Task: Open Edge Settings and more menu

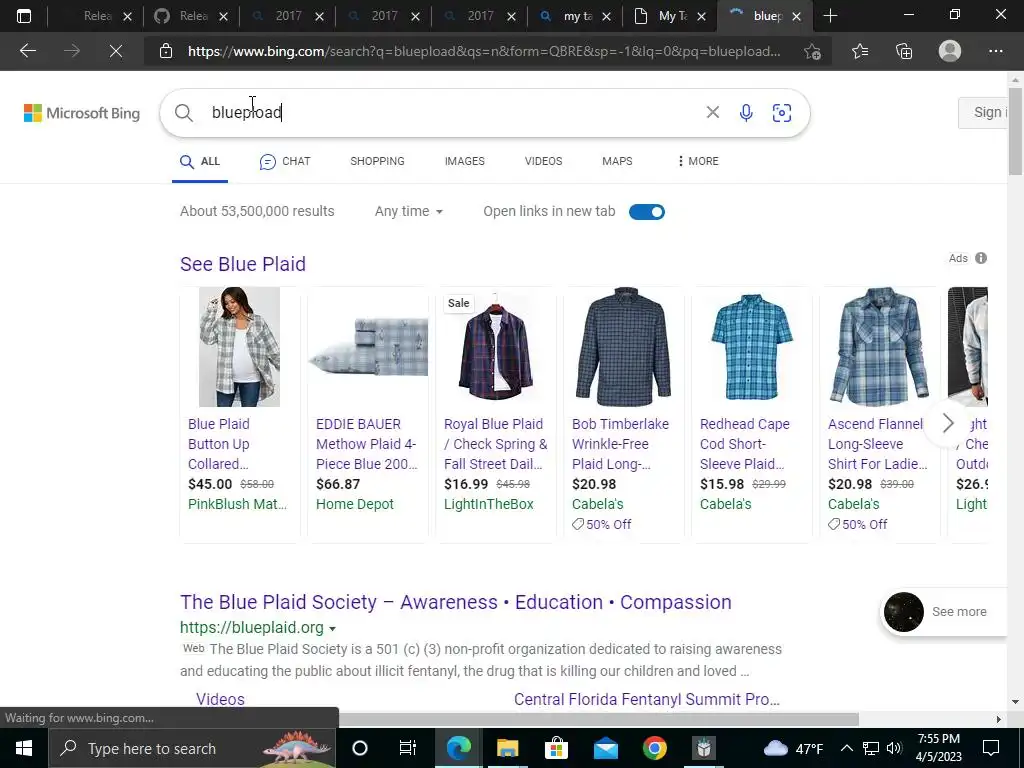Action: click(995, 51)
